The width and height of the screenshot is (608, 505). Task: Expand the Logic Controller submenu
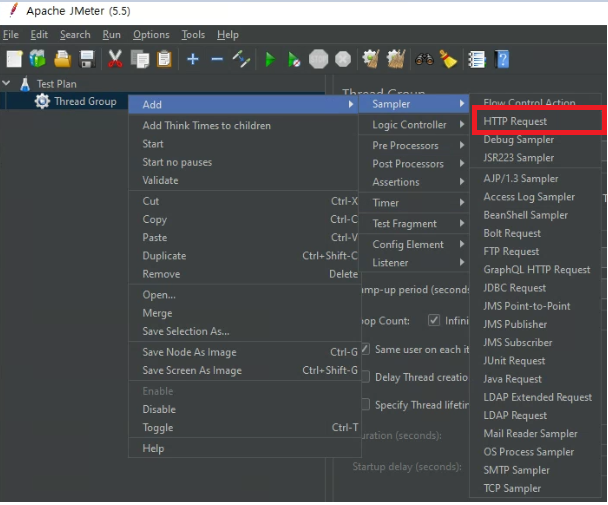(x=414, y=125)
